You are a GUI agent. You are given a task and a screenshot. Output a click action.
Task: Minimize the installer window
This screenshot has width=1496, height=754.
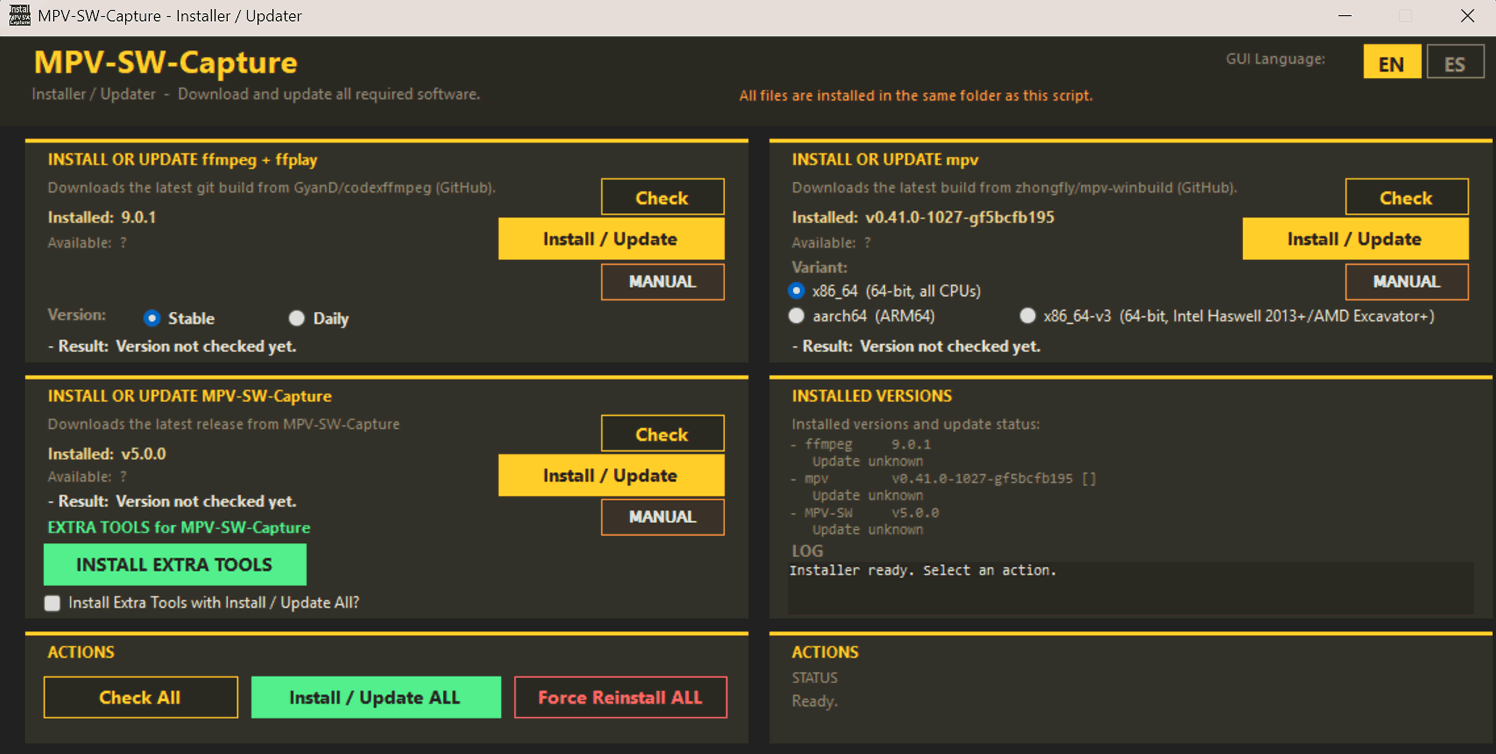[x=1345, y=16]
